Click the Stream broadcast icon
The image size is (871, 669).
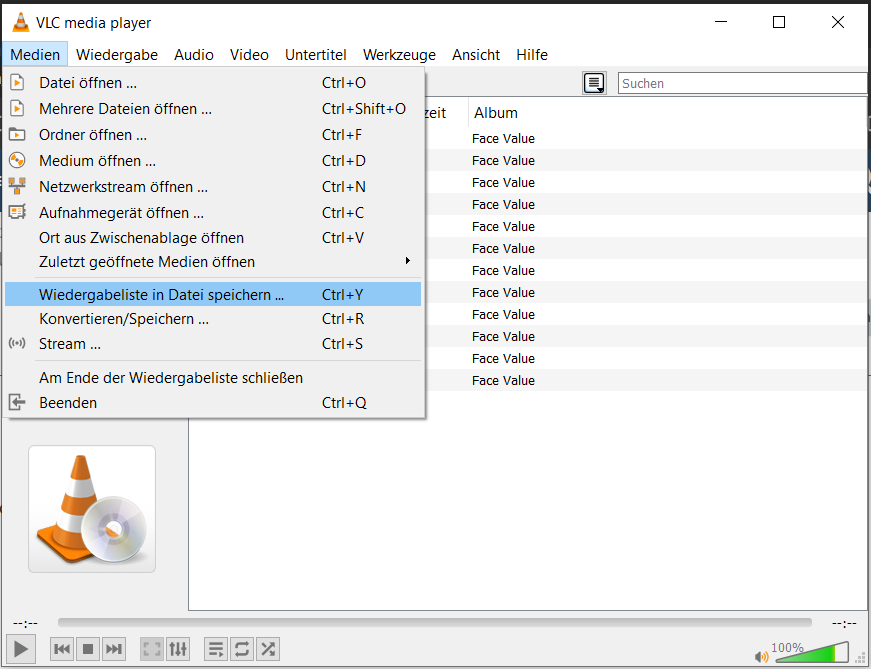pyautogui.click(x=17, y=343)
